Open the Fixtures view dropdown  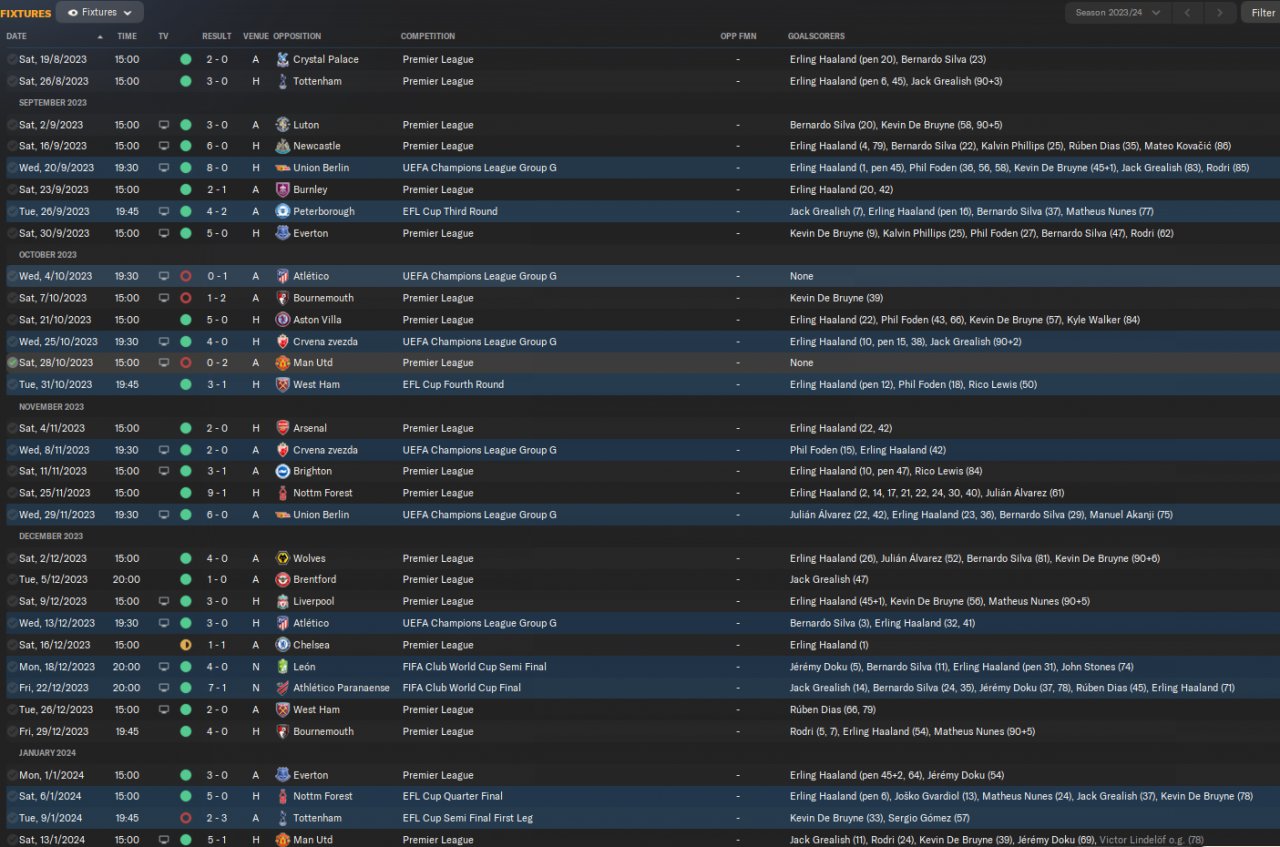click(x=100, y=13)
